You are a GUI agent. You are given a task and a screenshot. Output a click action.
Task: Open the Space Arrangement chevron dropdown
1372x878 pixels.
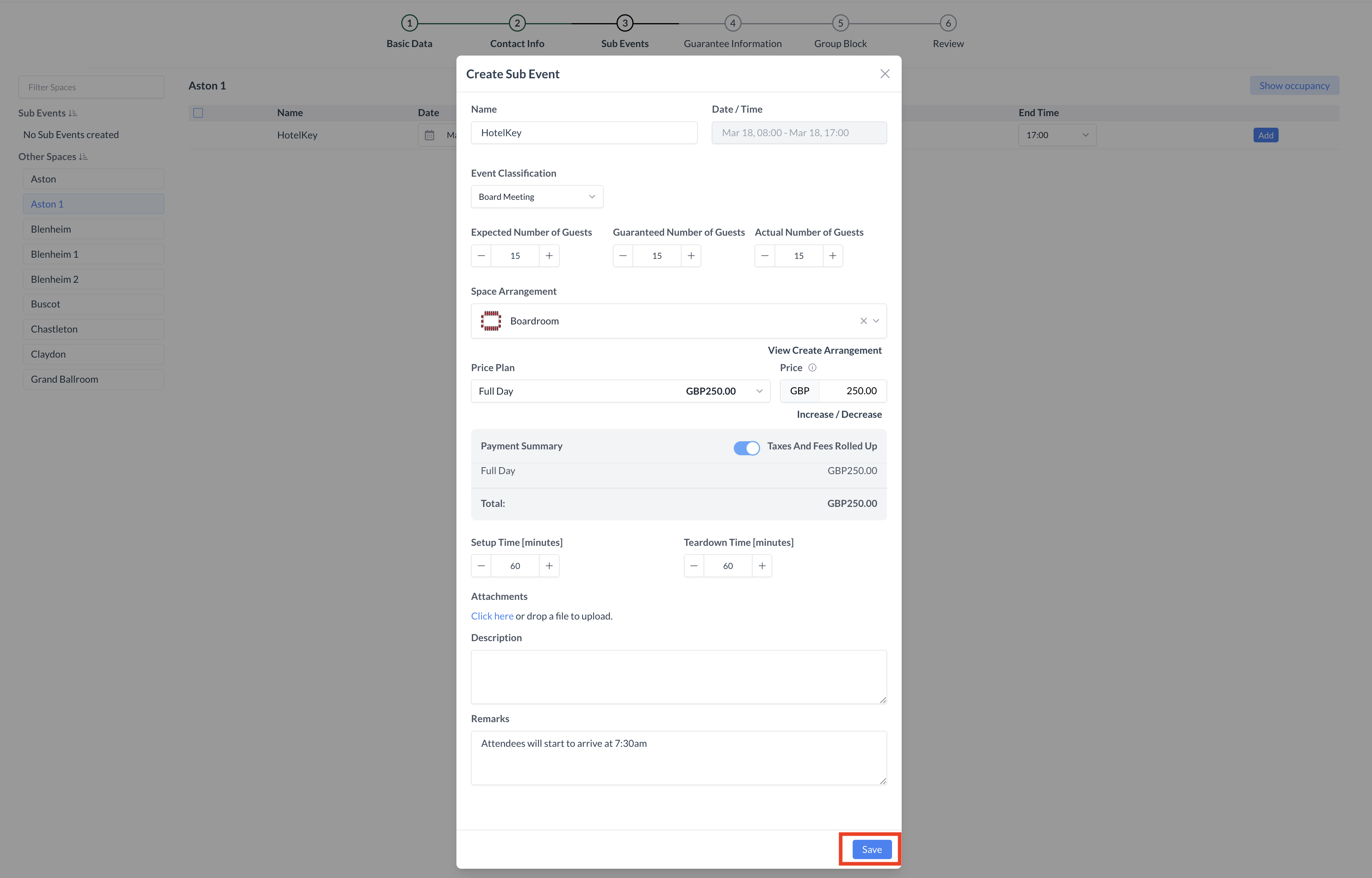(876, 321)
